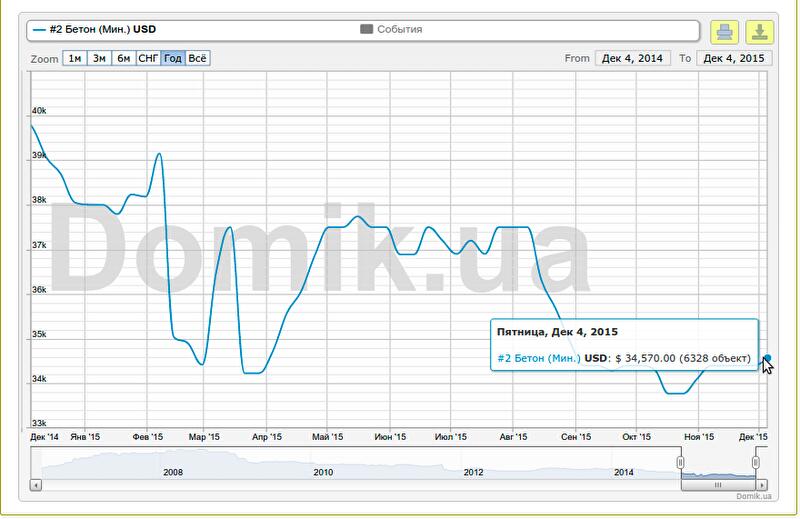Click the scrollbar thumb in navigator
Screen dimensions: 800x519
(717, 485)
